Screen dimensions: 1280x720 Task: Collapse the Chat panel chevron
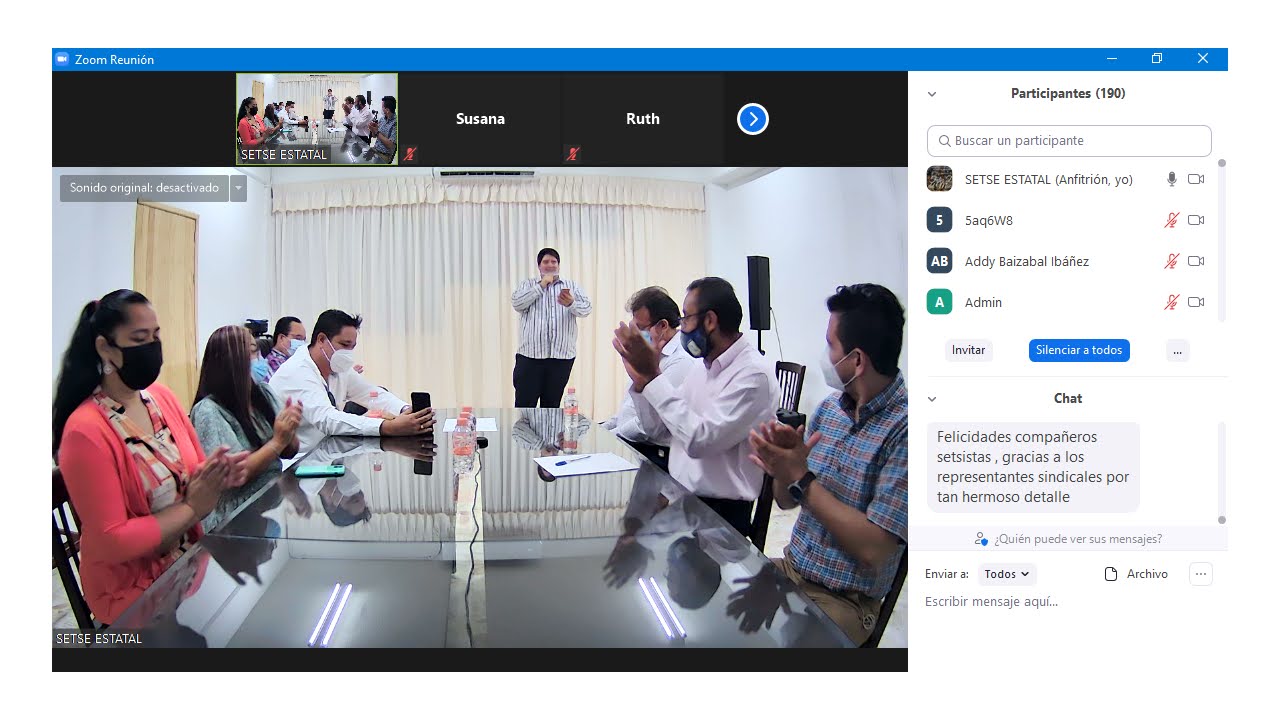[x=932, y=399]
